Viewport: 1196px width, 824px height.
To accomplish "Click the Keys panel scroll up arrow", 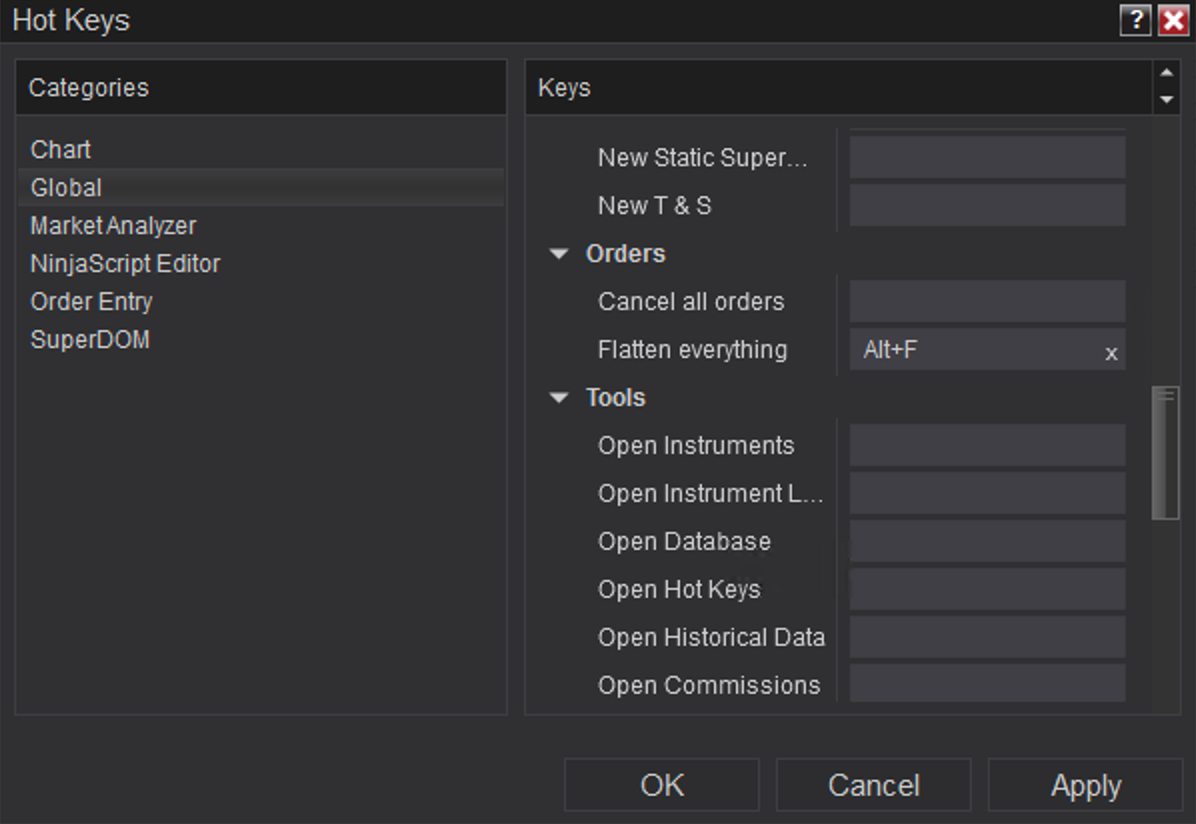I will pyautogui.click(x=1166, y=73).
